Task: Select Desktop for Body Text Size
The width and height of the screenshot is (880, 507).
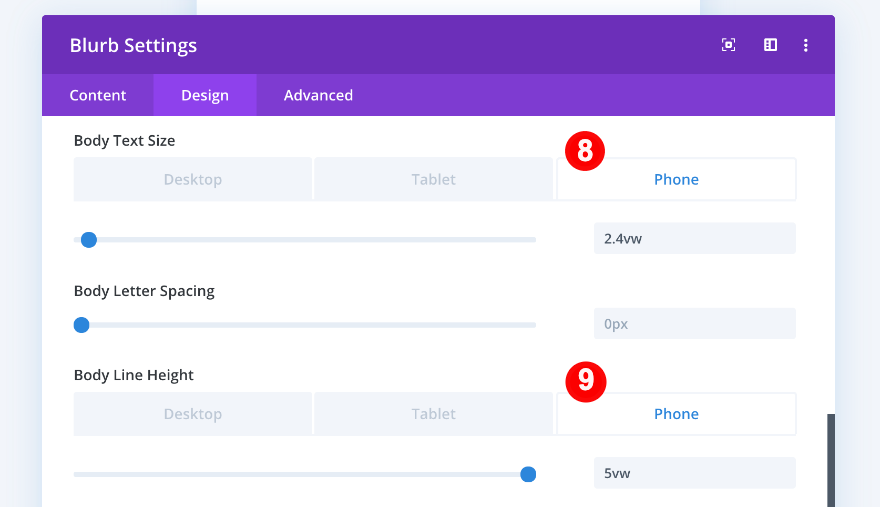Action: (x=193, y=180)
